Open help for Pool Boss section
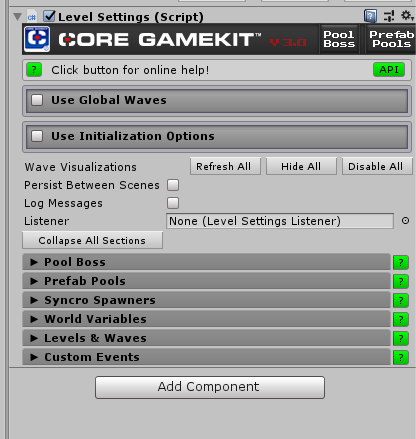Viewport: 416px width, 439px height. click(x=401, y=263)
